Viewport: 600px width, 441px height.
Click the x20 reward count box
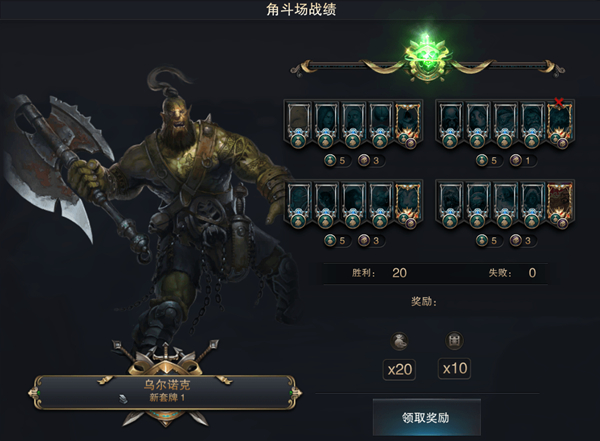tap(399, 369)
